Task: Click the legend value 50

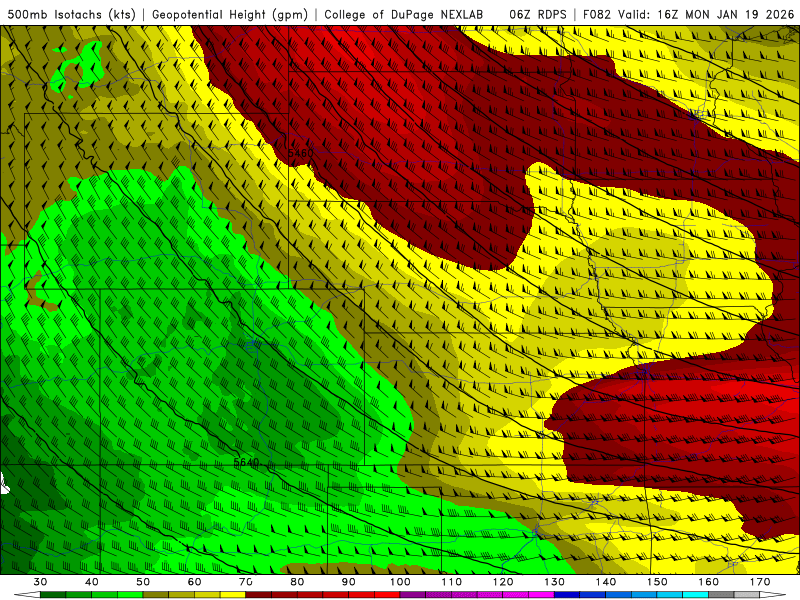Action: click(x=143, y=582)
